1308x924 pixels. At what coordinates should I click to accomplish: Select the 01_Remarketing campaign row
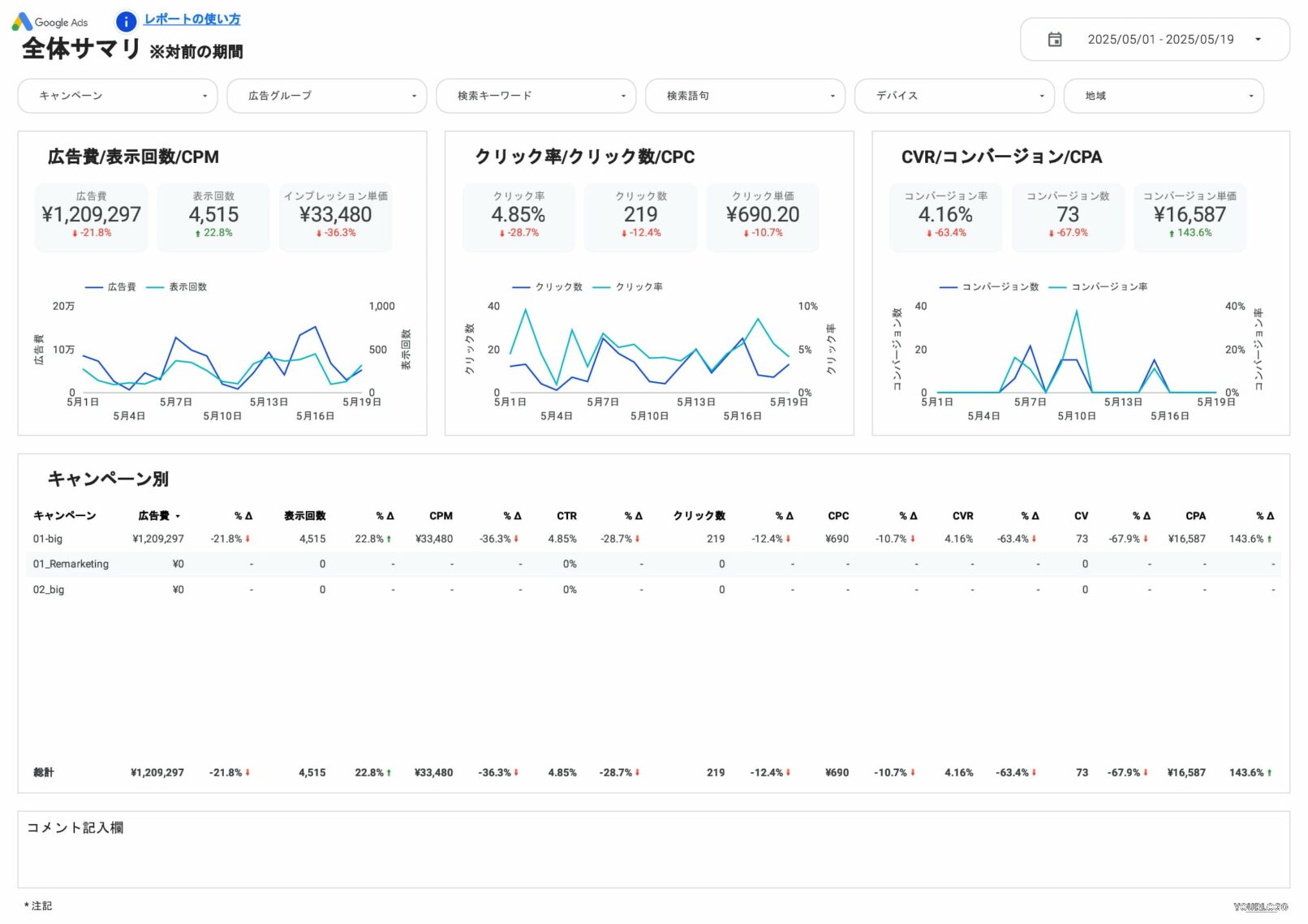tap(71, 564)
